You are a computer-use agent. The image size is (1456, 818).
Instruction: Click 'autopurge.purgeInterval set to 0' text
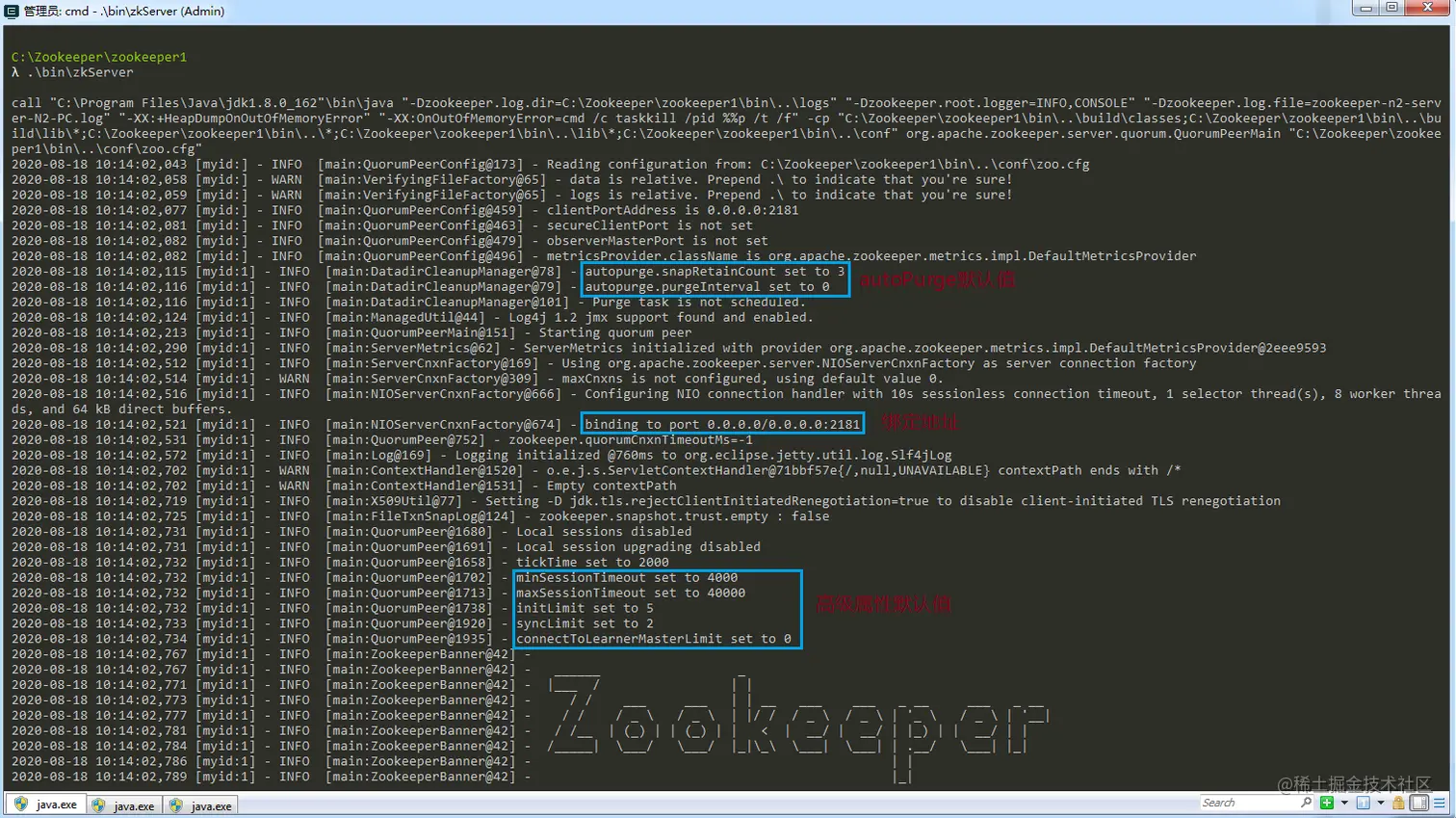pos(708,287)
